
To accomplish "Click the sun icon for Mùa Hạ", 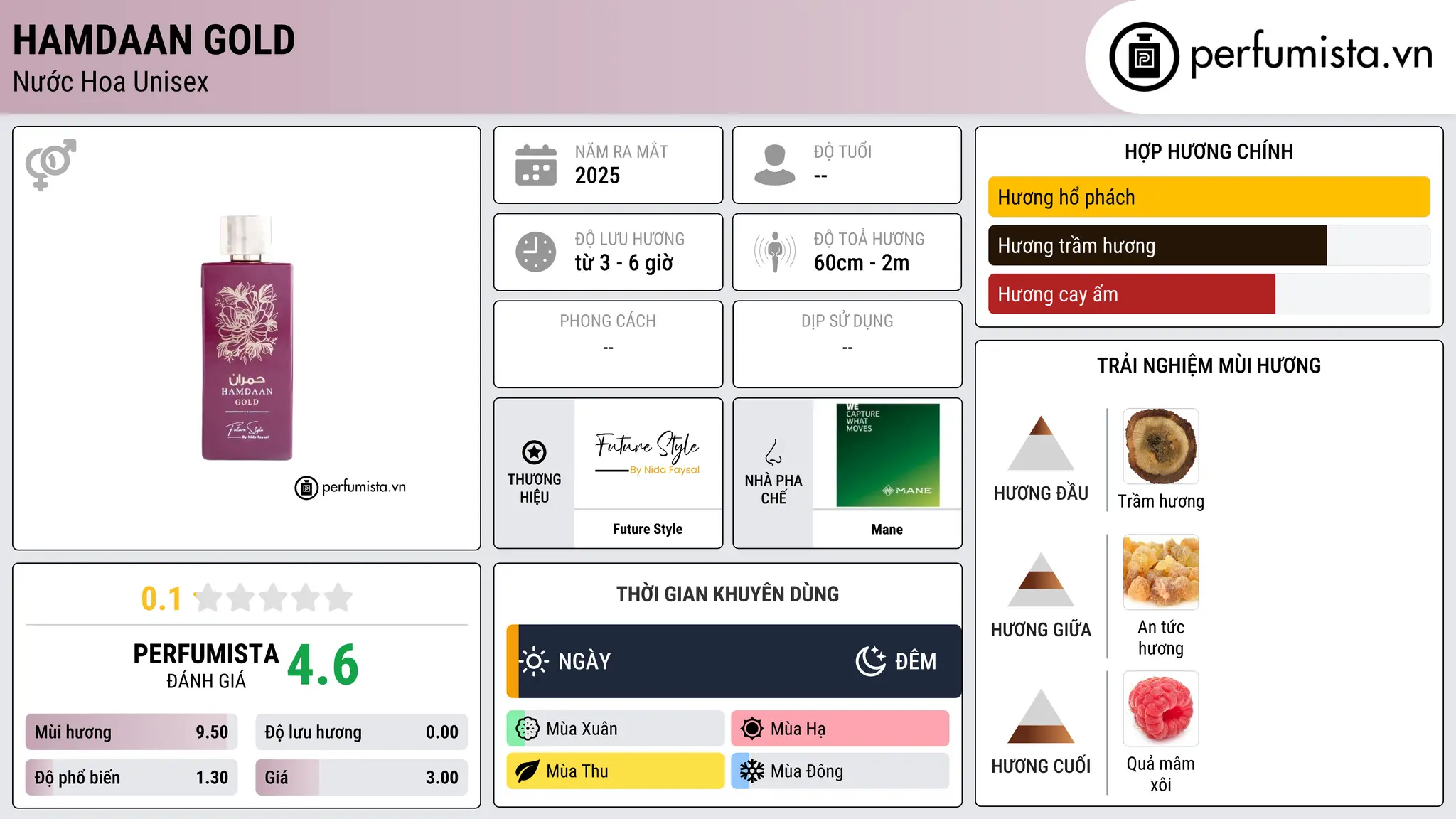I will 752,729.
